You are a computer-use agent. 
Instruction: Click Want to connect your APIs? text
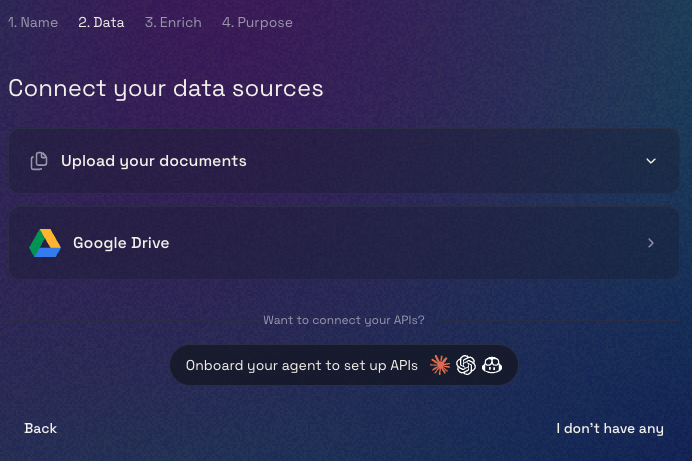pyautogui.click(x=344, y=320)
